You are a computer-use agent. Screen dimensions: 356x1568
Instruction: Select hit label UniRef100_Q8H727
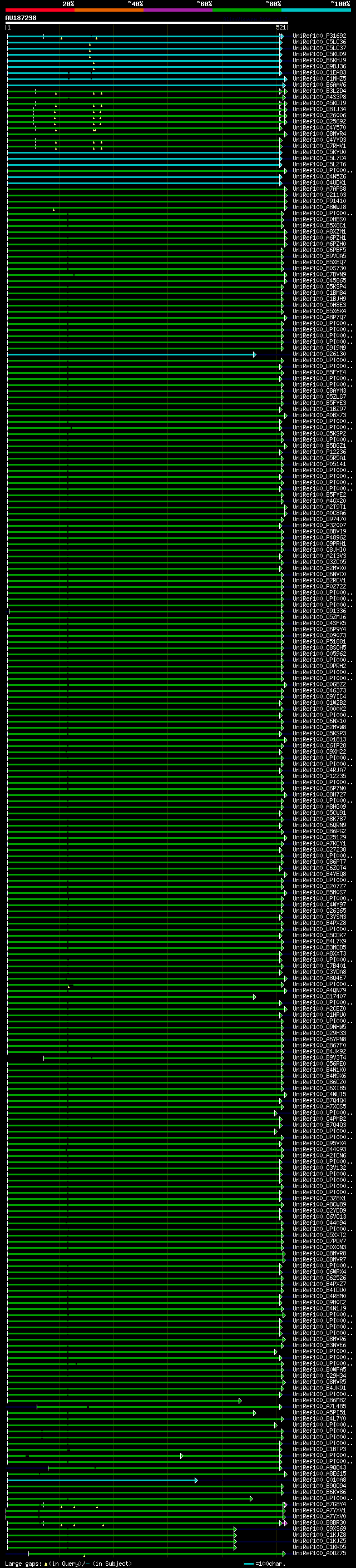pyautogui.click(x=319, y=794)
